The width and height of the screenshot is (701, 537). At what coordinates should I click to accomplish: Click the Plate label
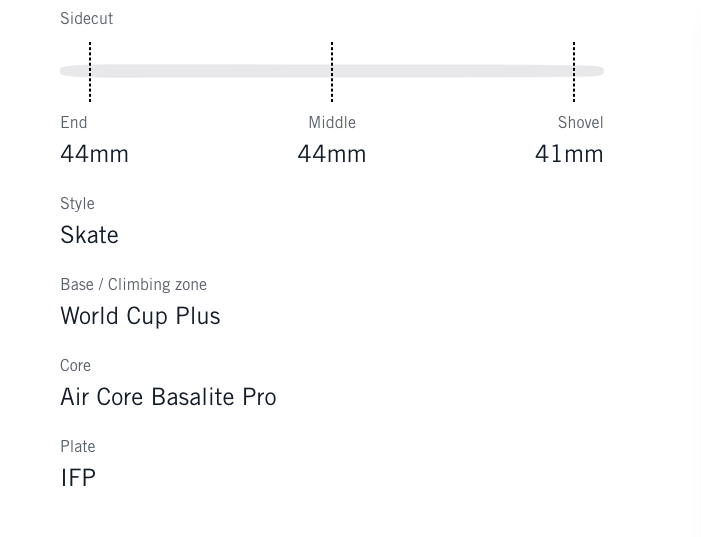78,447
